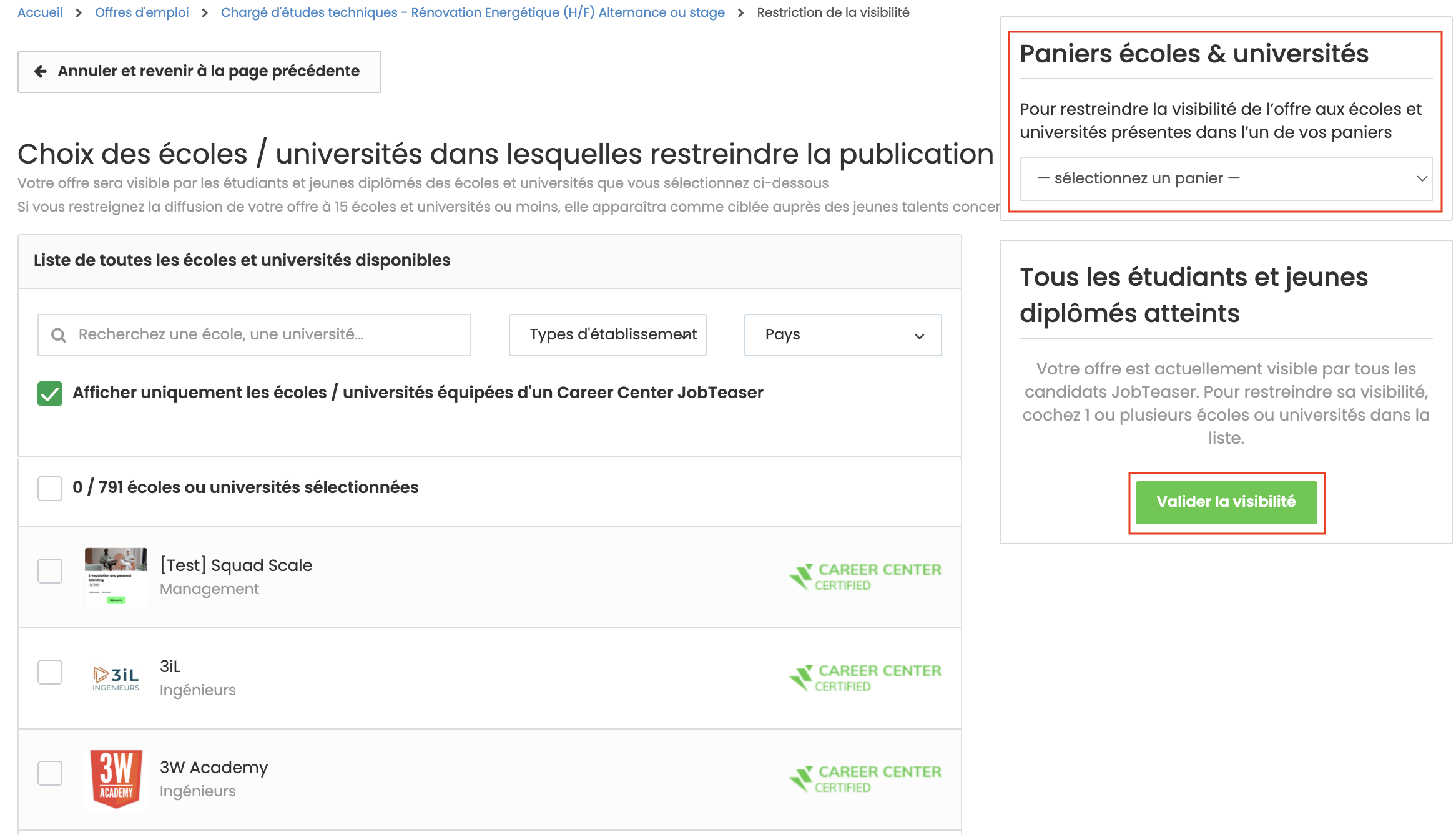Select the 3W Academy checkbox
Image resolution: width=1456 pixels, height=835 pixels.
pos(50,773)
